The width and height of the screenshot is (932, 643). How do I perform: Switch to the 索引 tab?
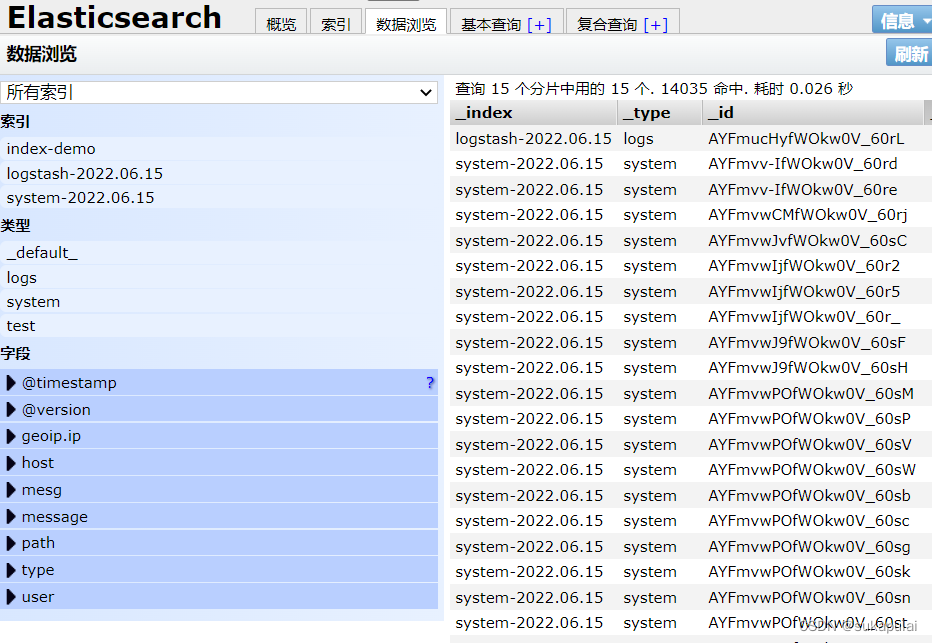[336, 23]
